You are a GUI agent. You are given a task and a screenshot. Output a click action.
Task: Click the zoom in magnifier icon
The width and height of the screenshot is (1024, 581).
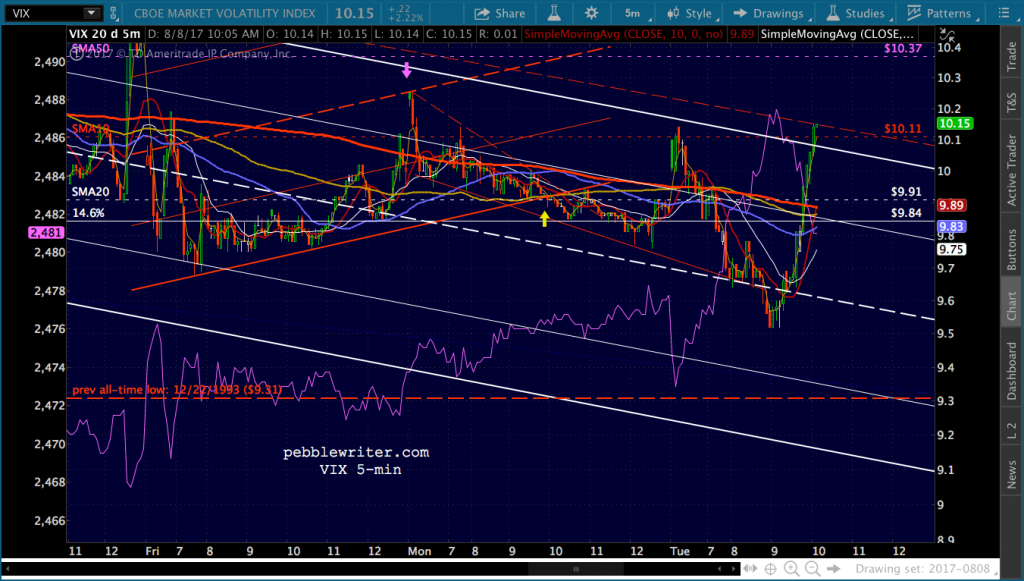[x=791, y=569]
